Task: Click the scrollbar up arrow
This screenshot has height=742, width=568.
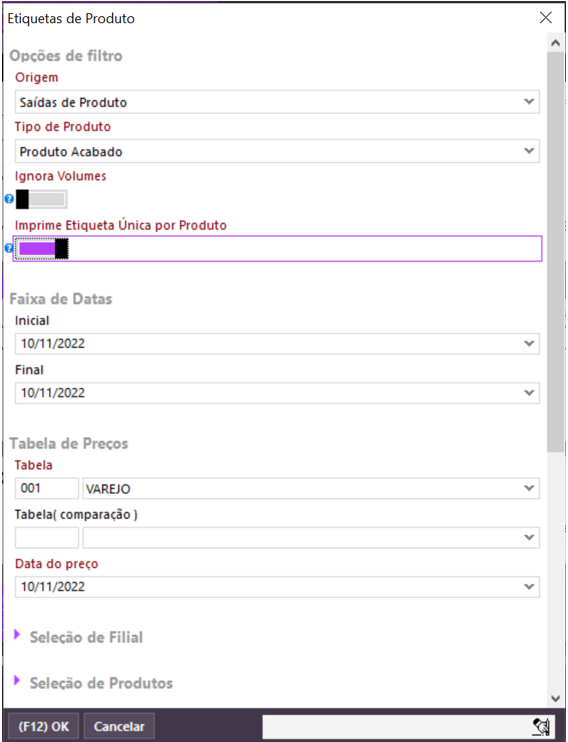Action: [556, 43]
